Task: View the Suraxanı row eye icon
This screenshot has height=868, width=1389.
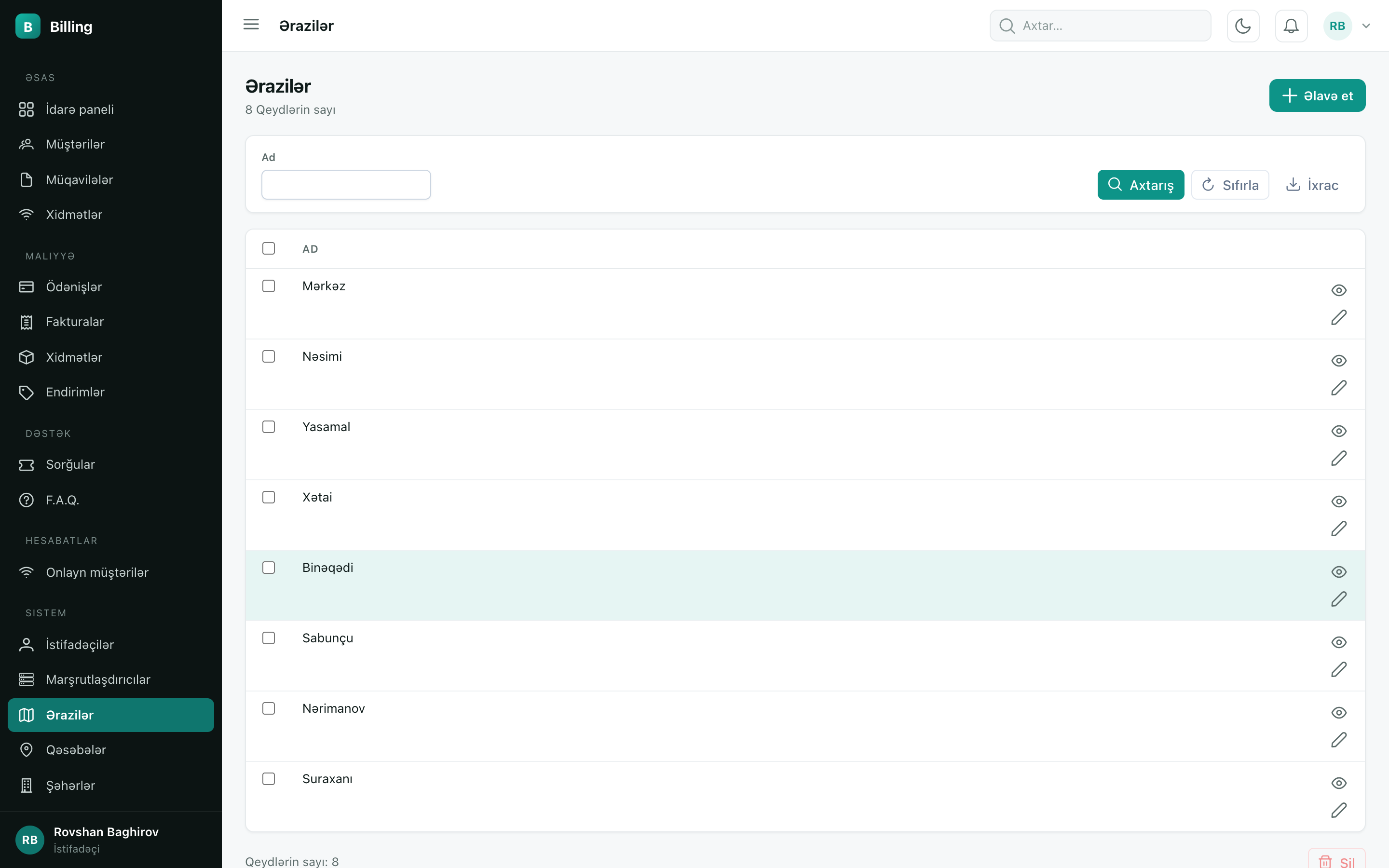Action: tap(1338, 783)
